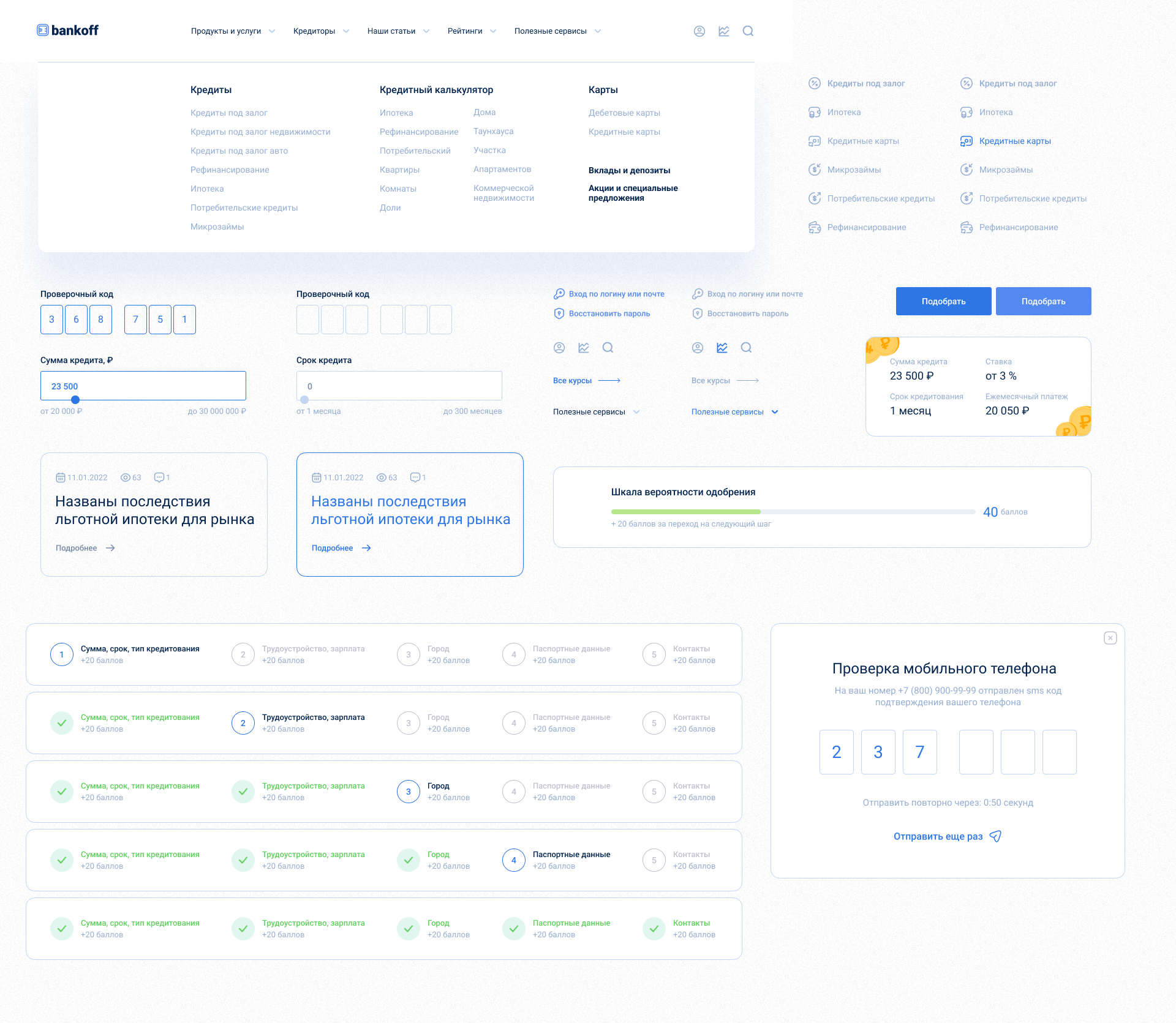Click the grey Ипотека icon in first list

point(814,112)
